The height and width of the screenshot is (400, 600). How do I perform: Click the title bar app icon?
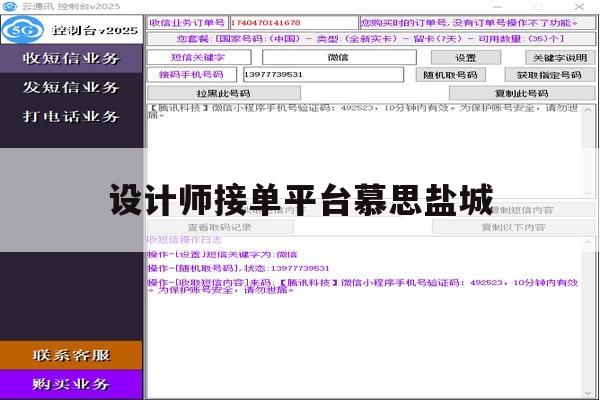10,6
